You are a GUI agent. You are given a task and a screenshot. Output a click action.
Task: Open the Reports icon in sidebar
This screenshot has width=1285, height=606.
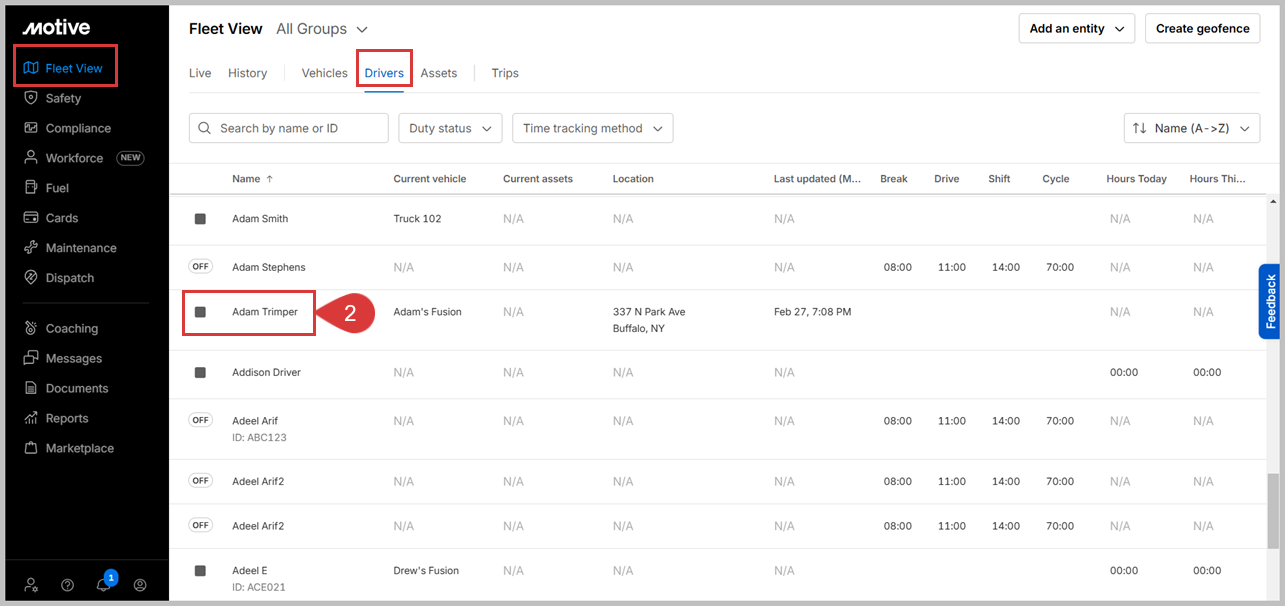31,418
